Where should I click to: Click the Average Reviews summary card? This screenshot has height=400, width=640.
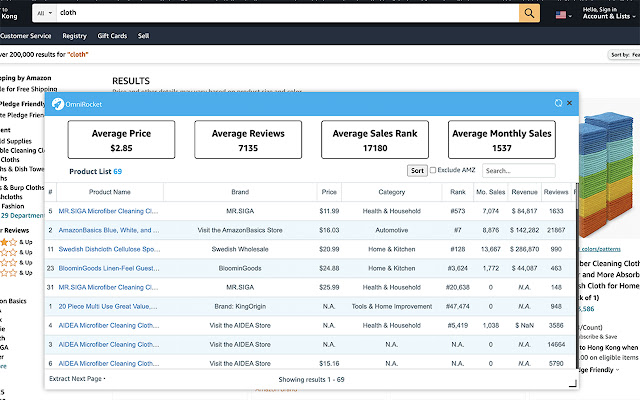tap(248, 140)
